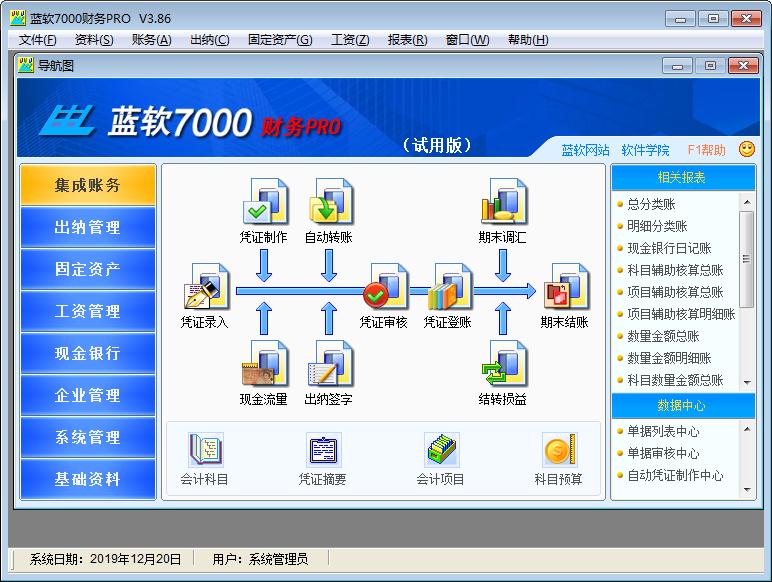Image resolution: width=772 pixels, height=582 pixels.
Task: Open the 明细分类账 report
Action: click(x=657, y=226)
